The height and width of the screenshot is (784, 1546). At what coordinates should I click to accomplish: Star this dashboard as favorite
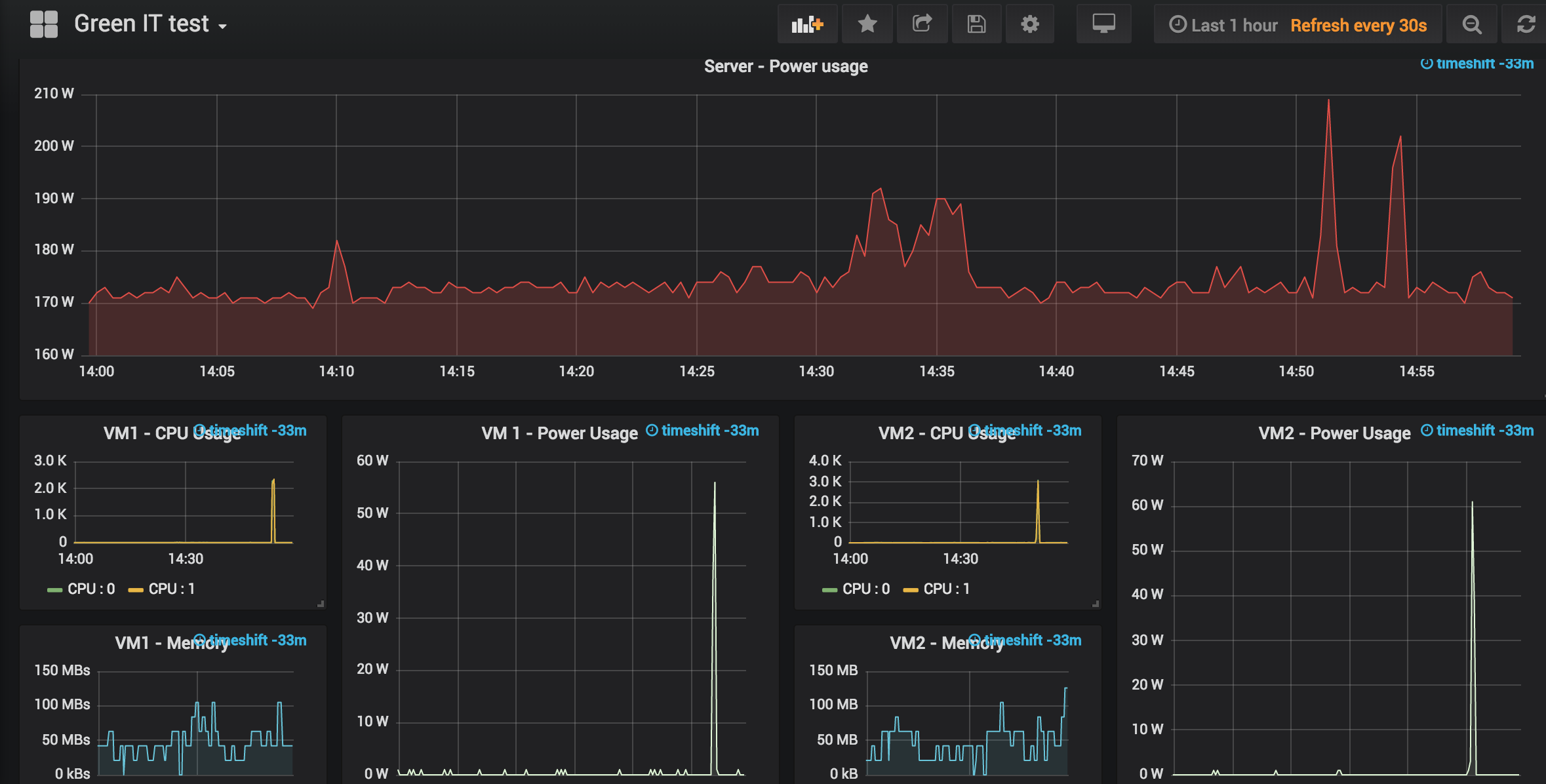click(867, 24)
